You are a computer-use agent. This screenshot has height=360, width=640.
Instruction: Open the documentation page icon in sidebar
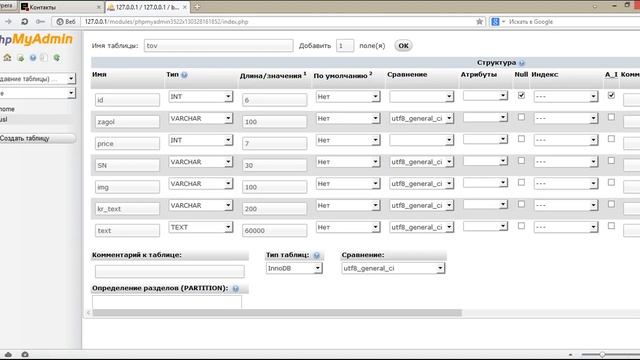(x=44, y=58)
